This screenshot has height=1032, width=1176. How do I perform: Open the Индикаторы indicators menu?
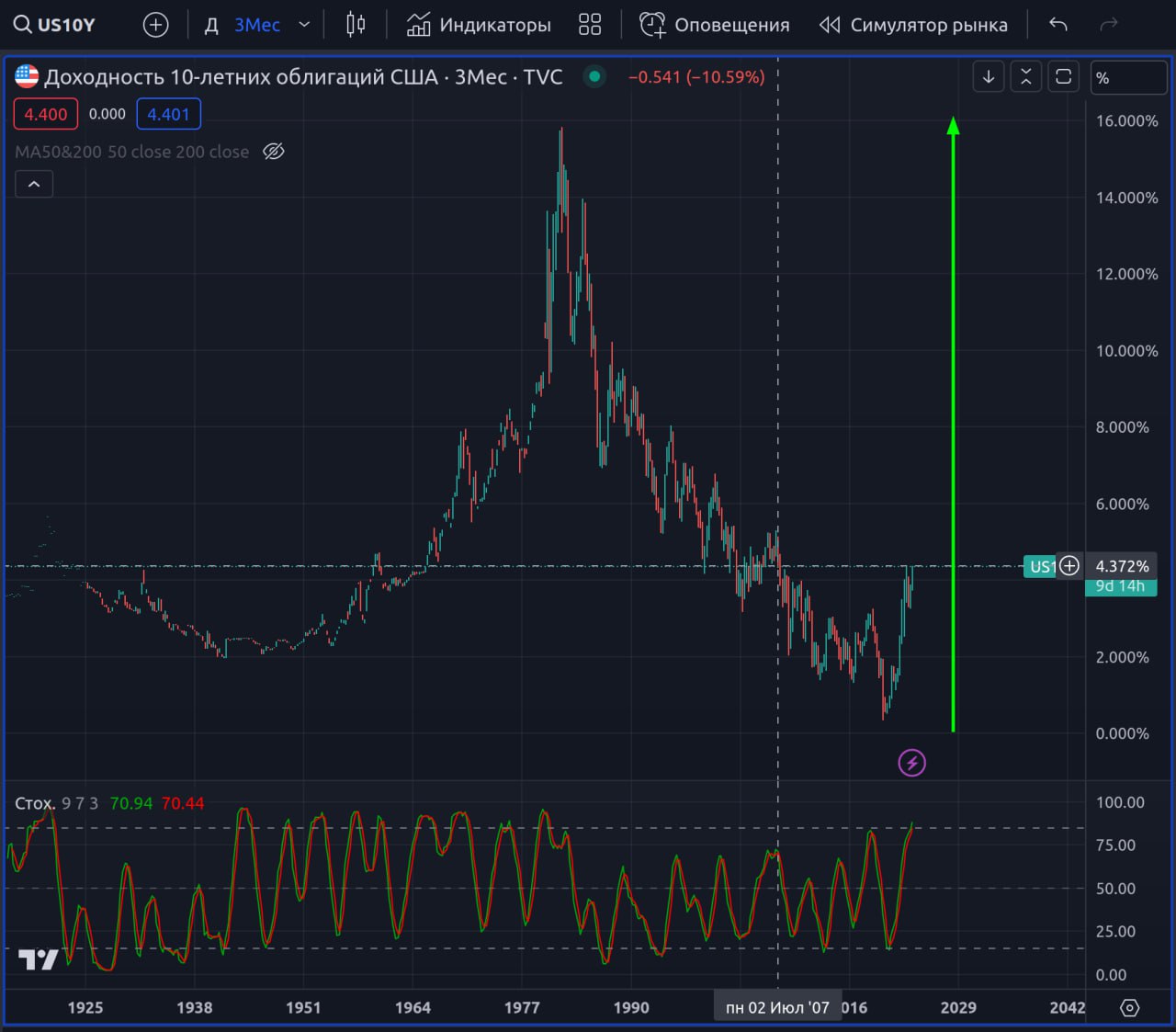click(479, 25)
